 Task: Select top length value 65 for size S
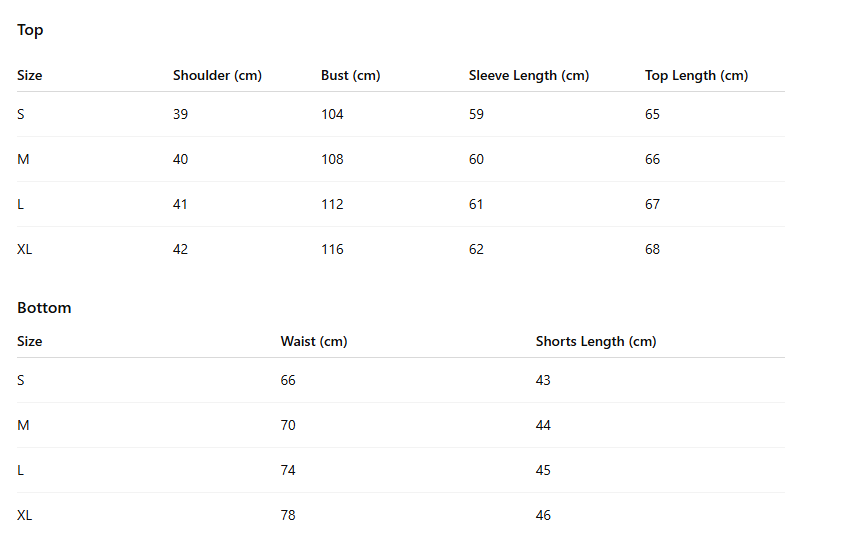click(x=652, y=114)
